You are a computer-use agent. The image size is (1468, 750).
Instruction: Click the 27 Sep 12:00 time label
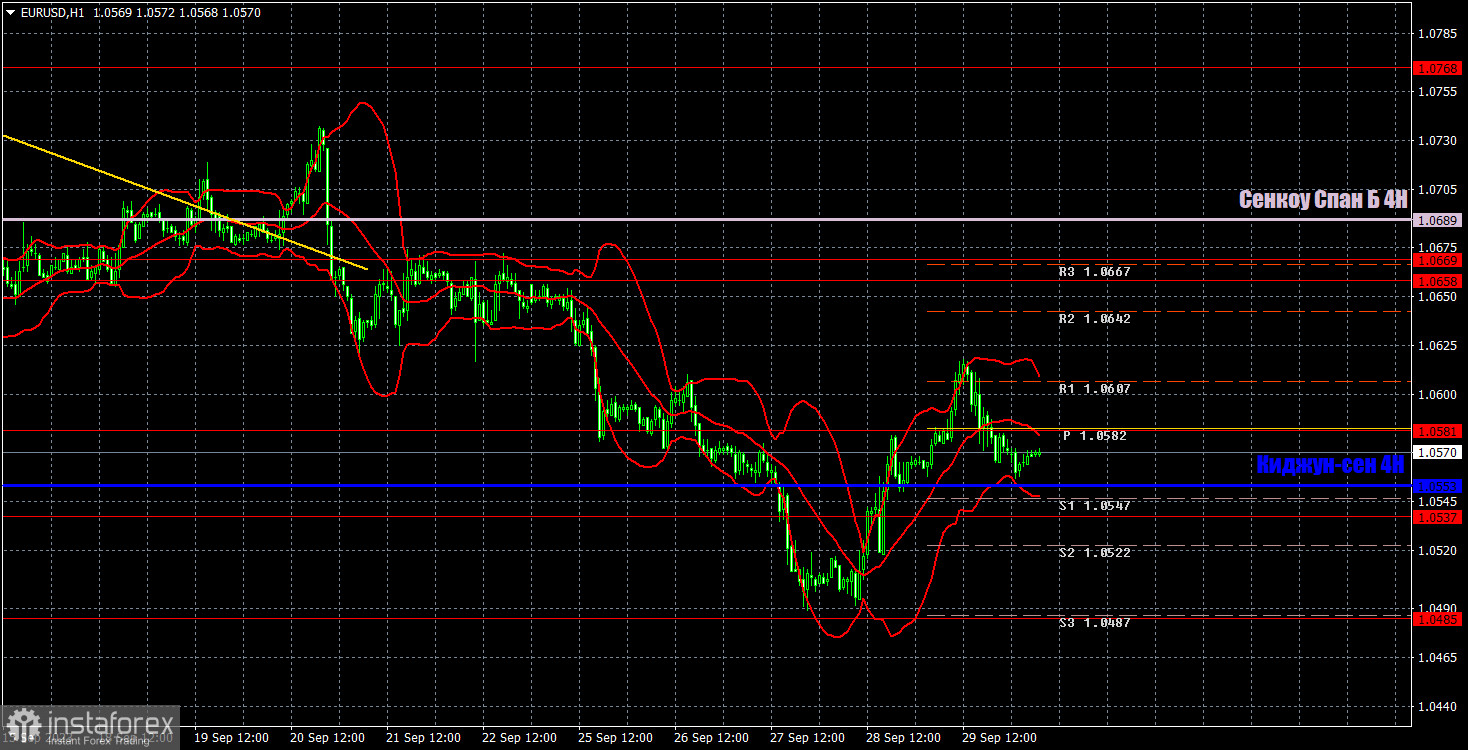coord(807,738)
